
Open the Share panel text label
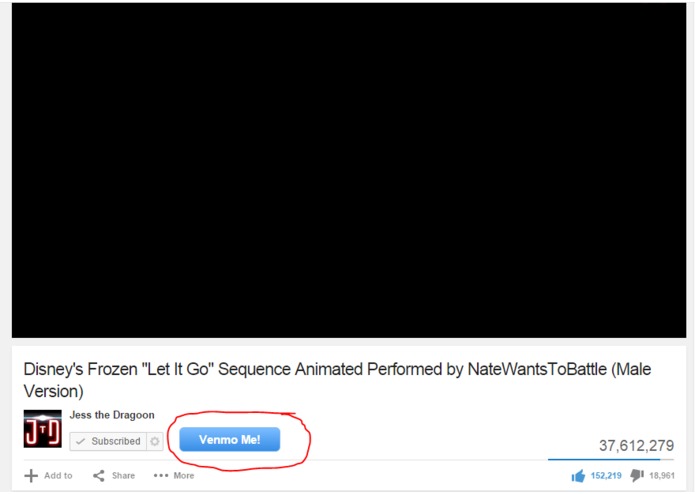tap(123, 476)
